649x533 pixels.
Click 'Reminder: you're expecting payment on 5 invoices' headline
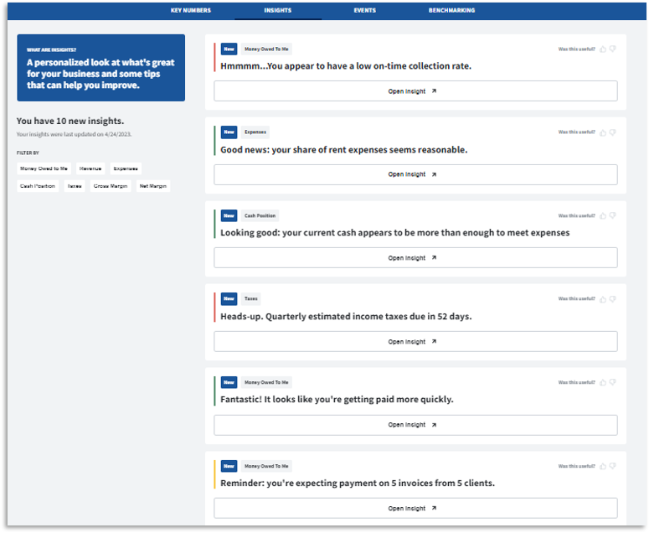pos(357,483)
